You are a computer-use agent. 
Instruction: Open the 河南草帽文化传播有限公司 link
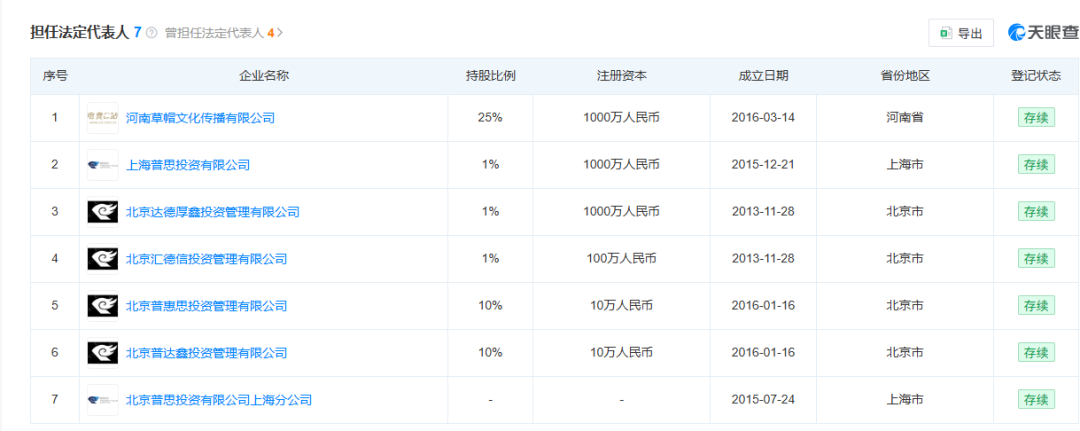tap(200, 118)
